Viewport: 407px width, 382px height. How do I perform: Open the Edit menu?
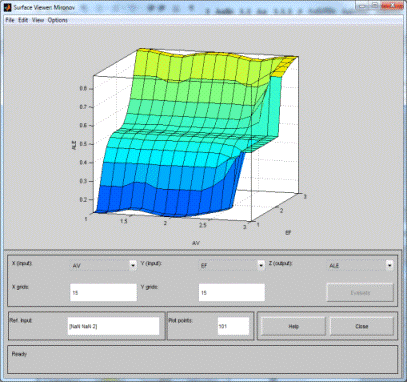[x=23, y=20]
